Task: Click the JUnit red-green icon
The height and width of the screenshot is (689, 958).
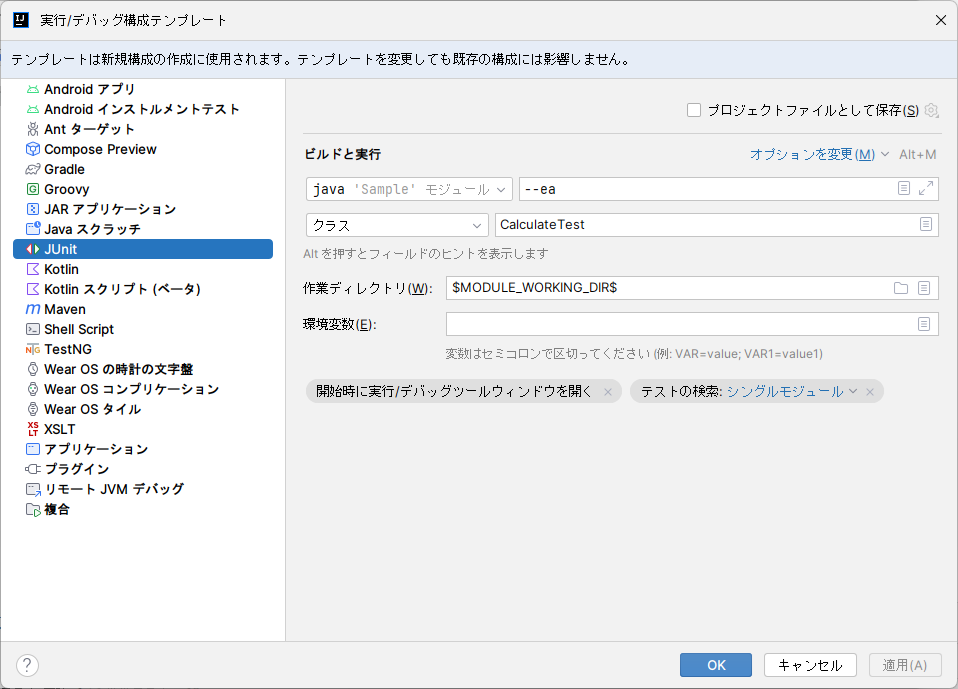Action: 33,249
